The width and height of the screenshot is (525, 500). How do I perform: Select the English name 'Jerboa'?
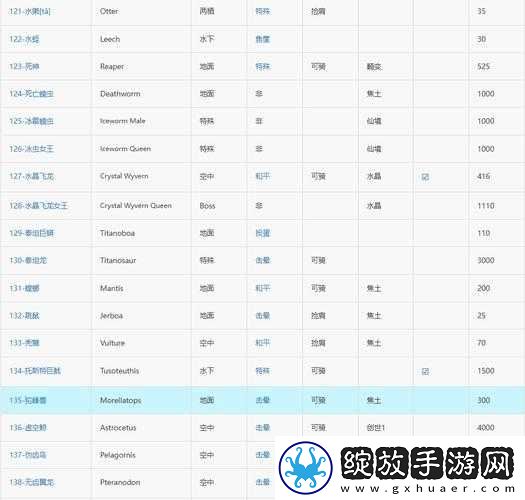(x=111, y=315)
